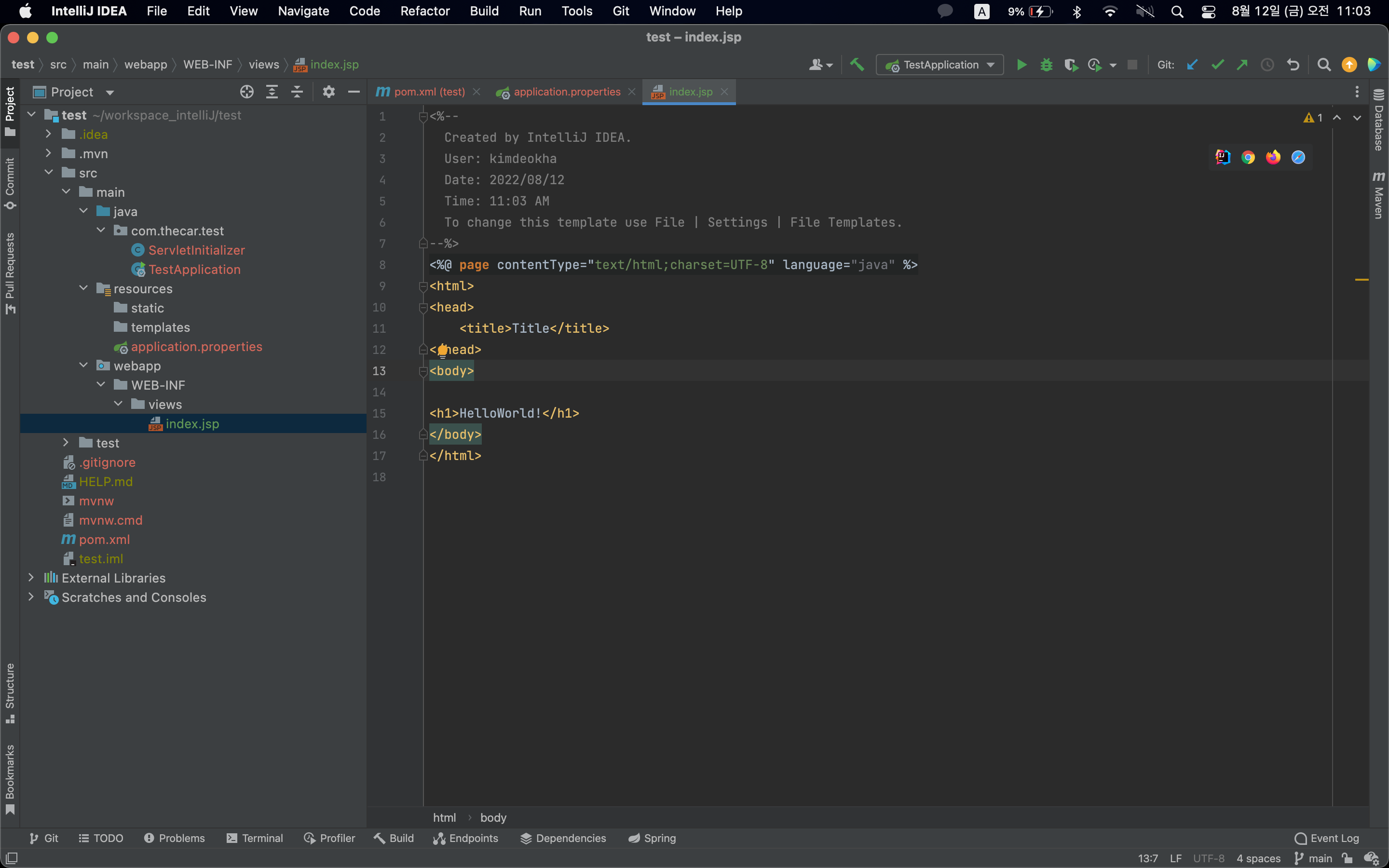Open preview in Chrome browser icon
The height and width of the screenshot is (868, 1389).
[x=1248, y=157]
